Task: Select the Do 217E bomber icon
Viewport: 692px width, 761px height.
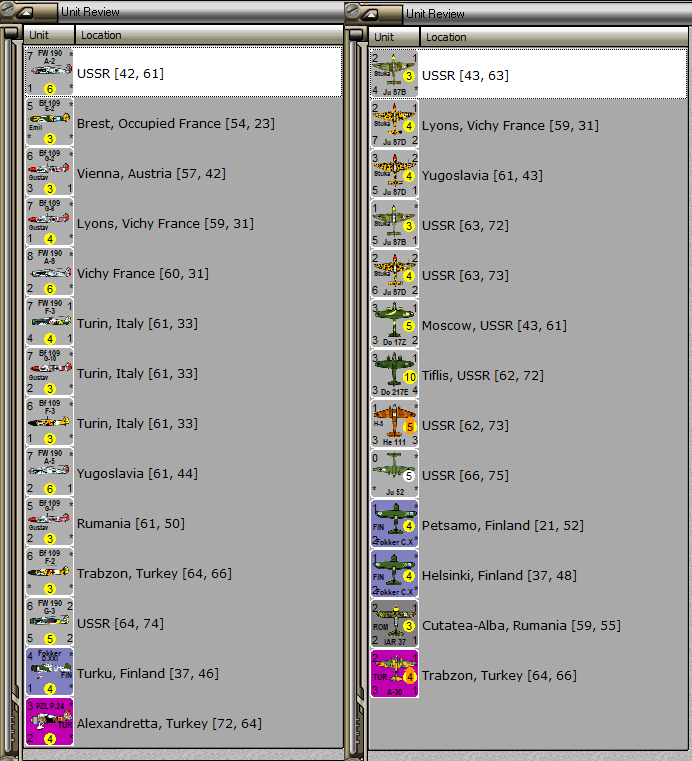Action: (395, 374)
